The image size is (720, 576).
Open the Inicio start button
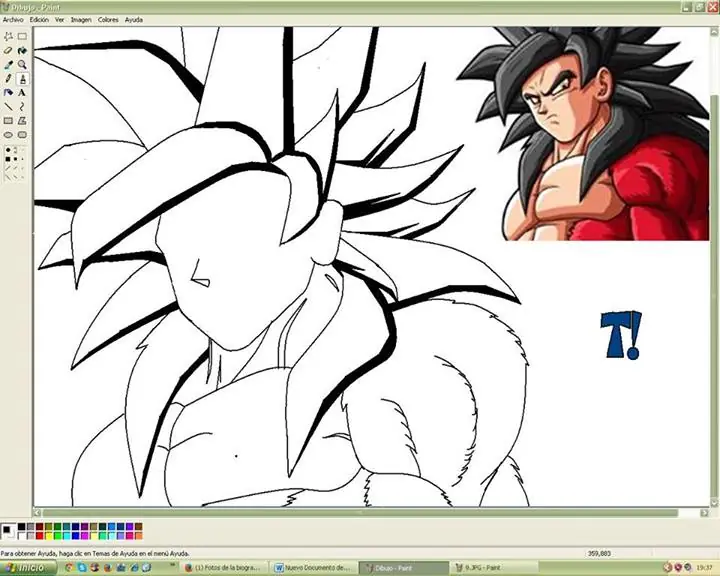[28, 568]
